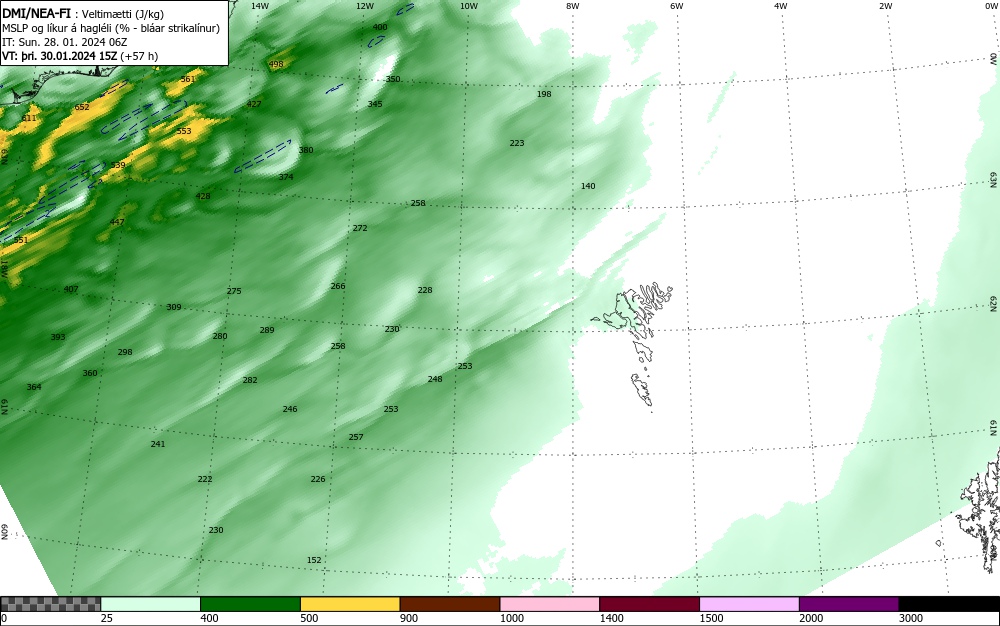The height and width of the screenshot is (626, 1000).
Task: Click the 241 value on the map
Action: pyautogui.click(x=158, y=444)
